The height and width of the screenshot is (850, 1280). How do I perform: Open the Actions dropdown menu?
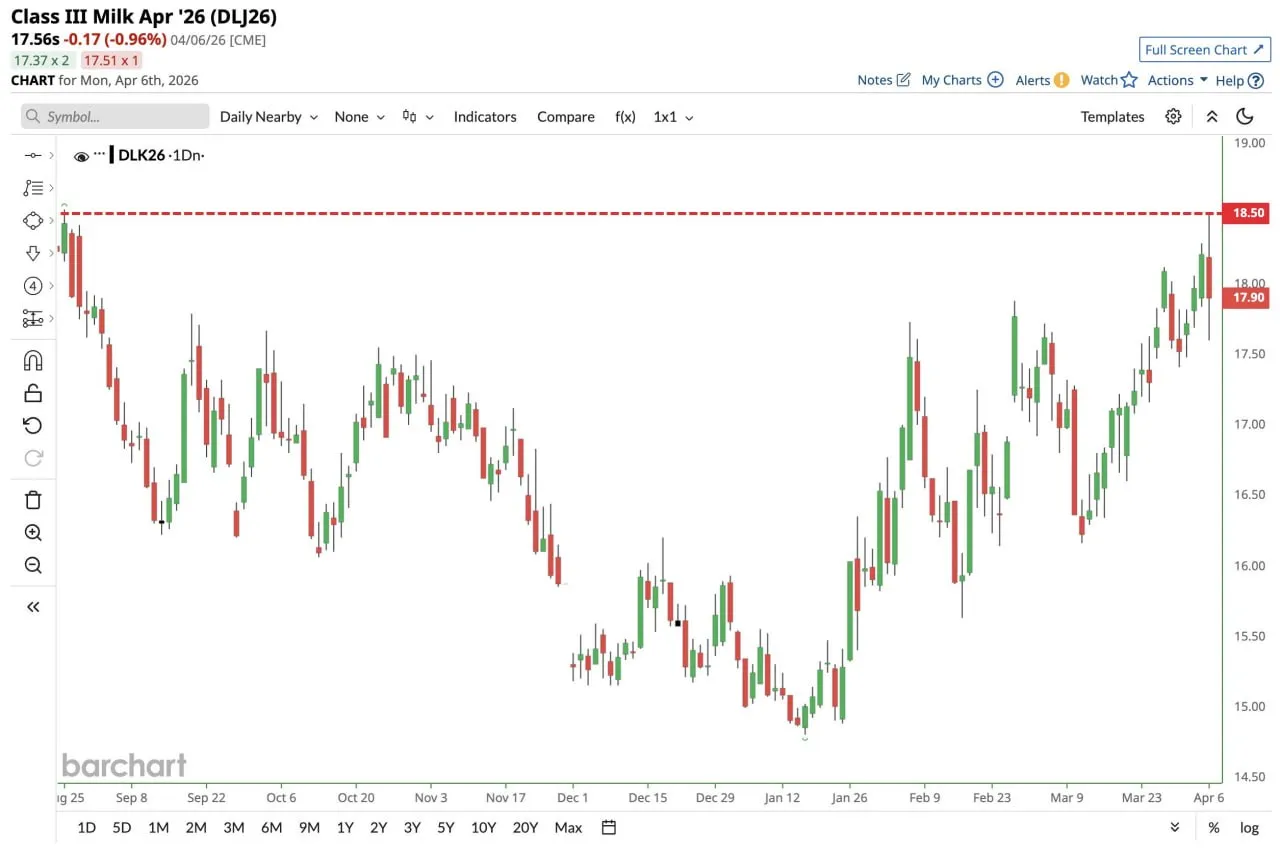[1177, 80]
